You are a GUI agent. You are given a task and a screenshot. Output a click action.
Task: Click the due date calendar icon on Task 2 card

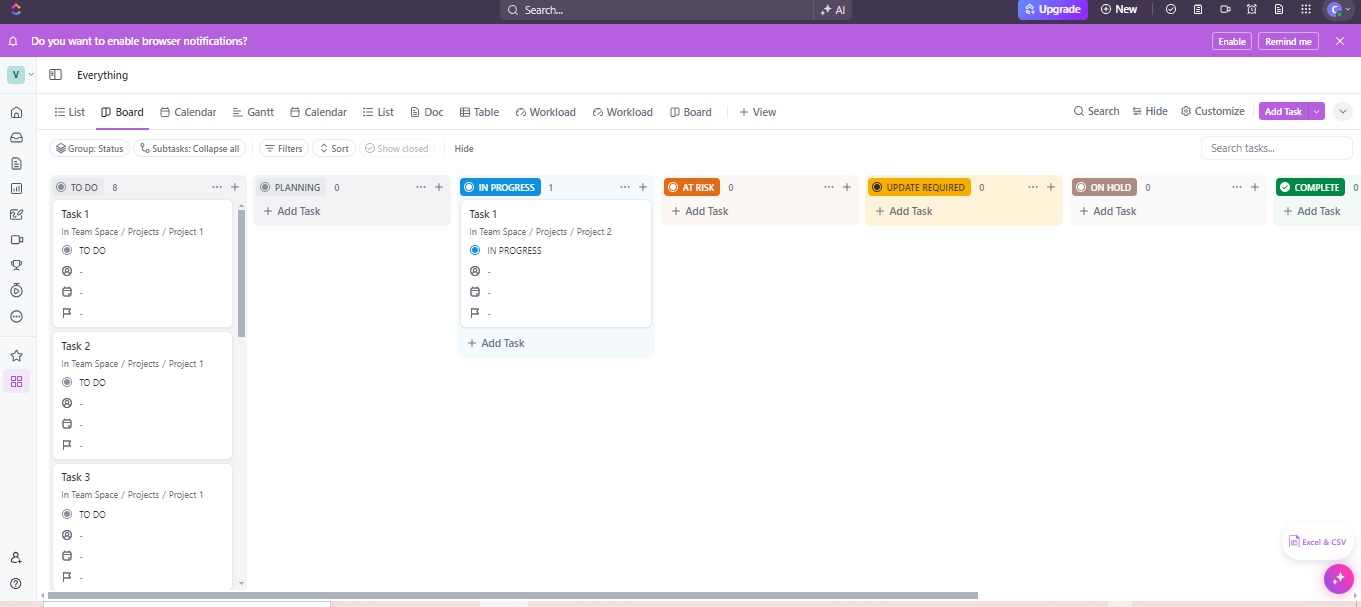67,424
